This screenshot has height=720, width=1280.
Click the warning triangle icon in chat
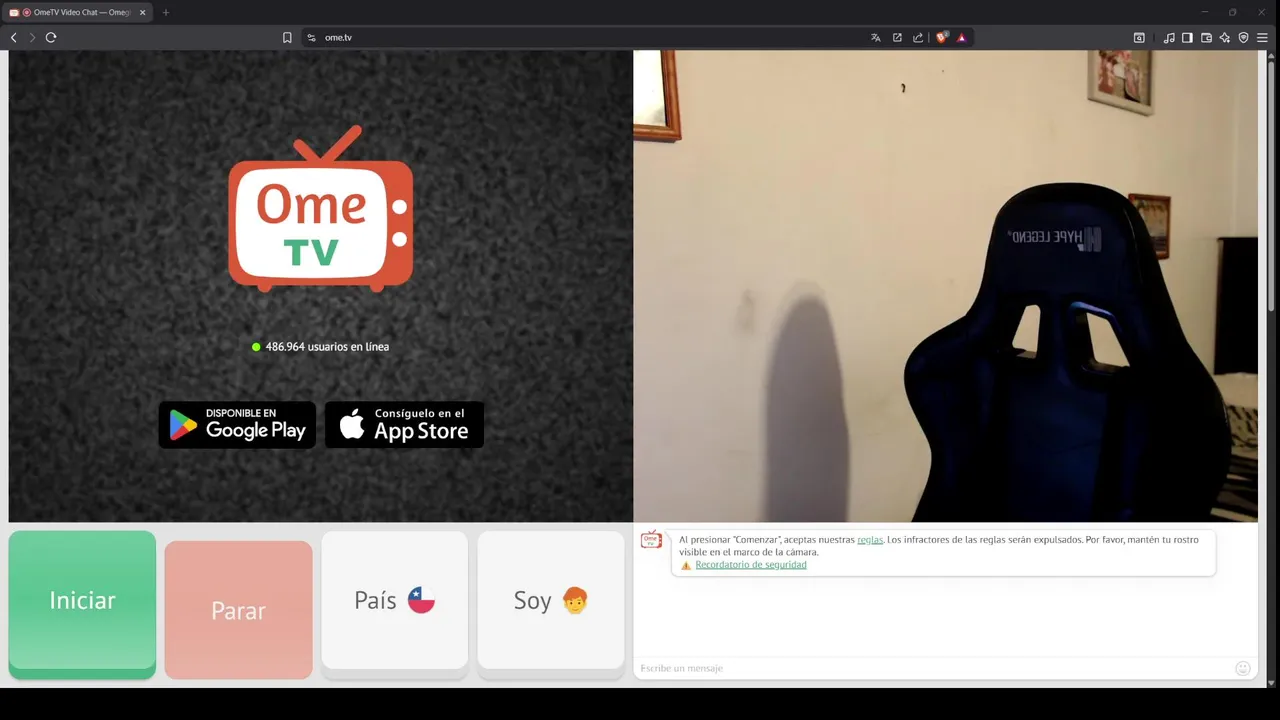point(686,565)
